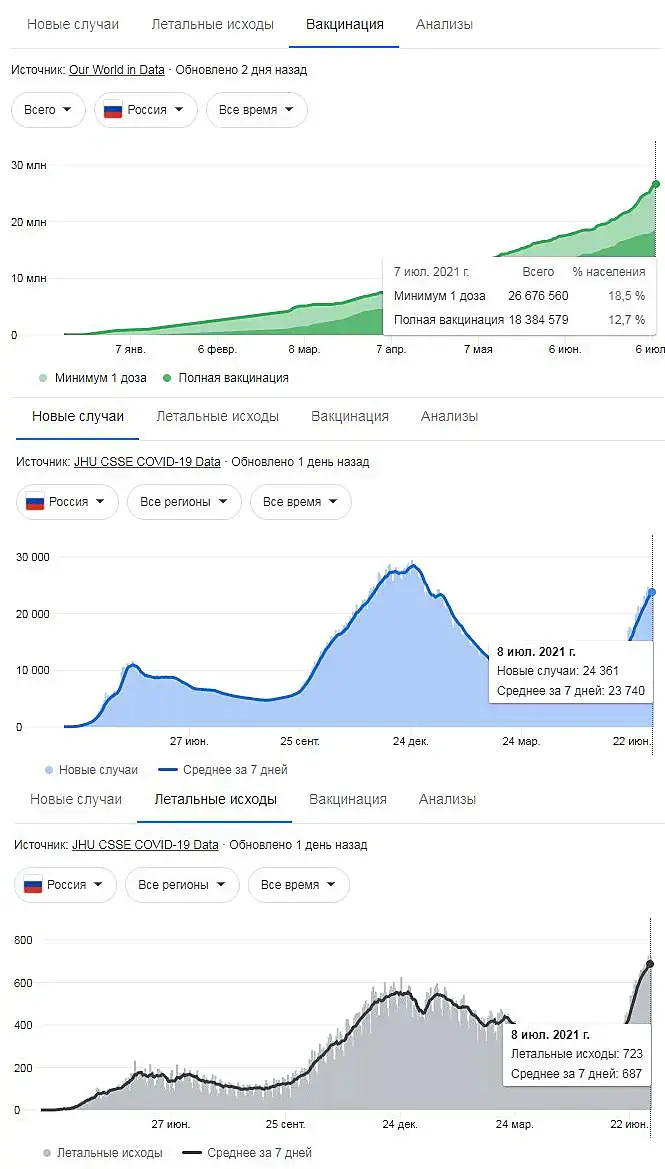Click the dark green 'Полная вакцинация' legend dot
The image size is (665, 1169).
[166, 378]
